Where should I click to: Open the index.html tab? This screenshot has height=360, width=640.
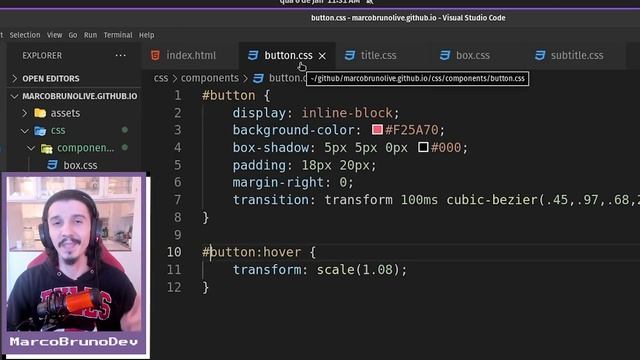pos(183,56)
